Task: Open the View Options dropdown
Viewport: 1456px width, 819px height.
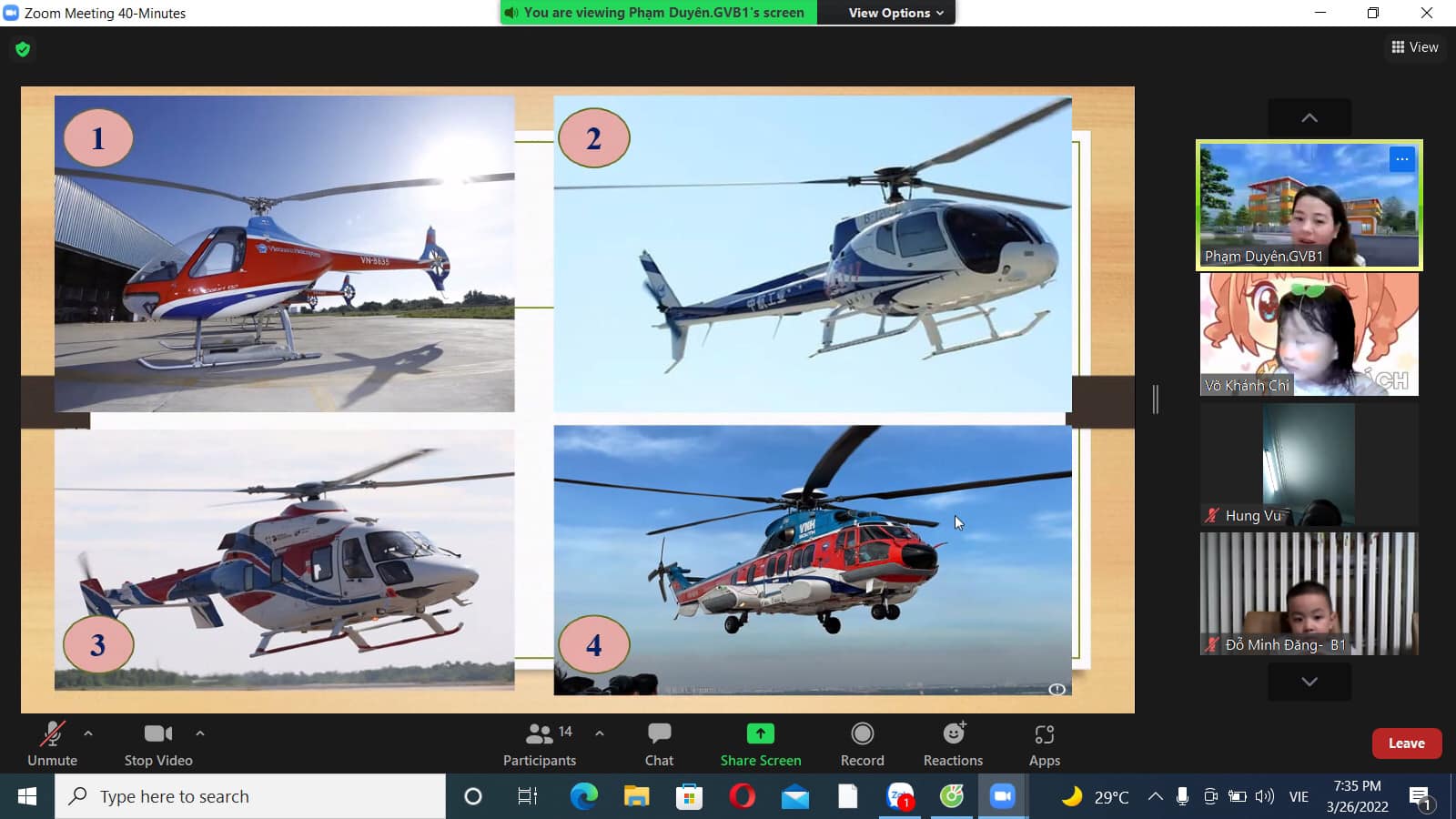Action: tap(895, 13)
